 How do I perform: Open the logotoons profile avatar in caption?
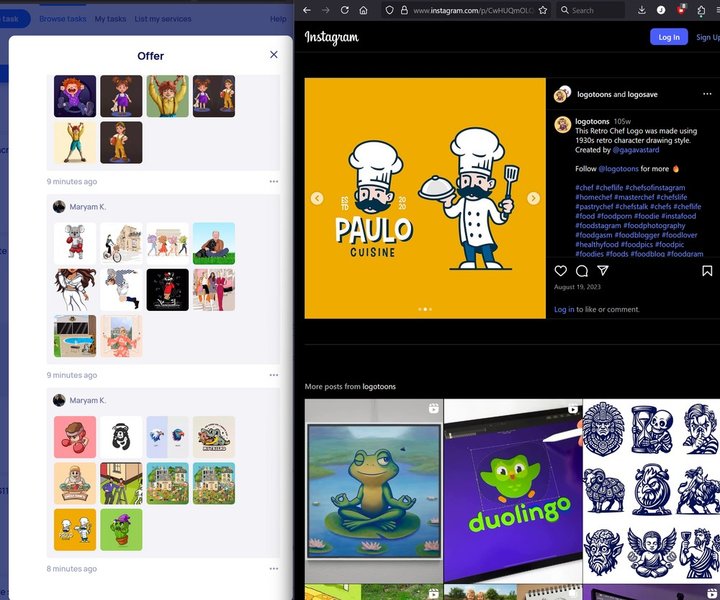[x=562, y=124]
